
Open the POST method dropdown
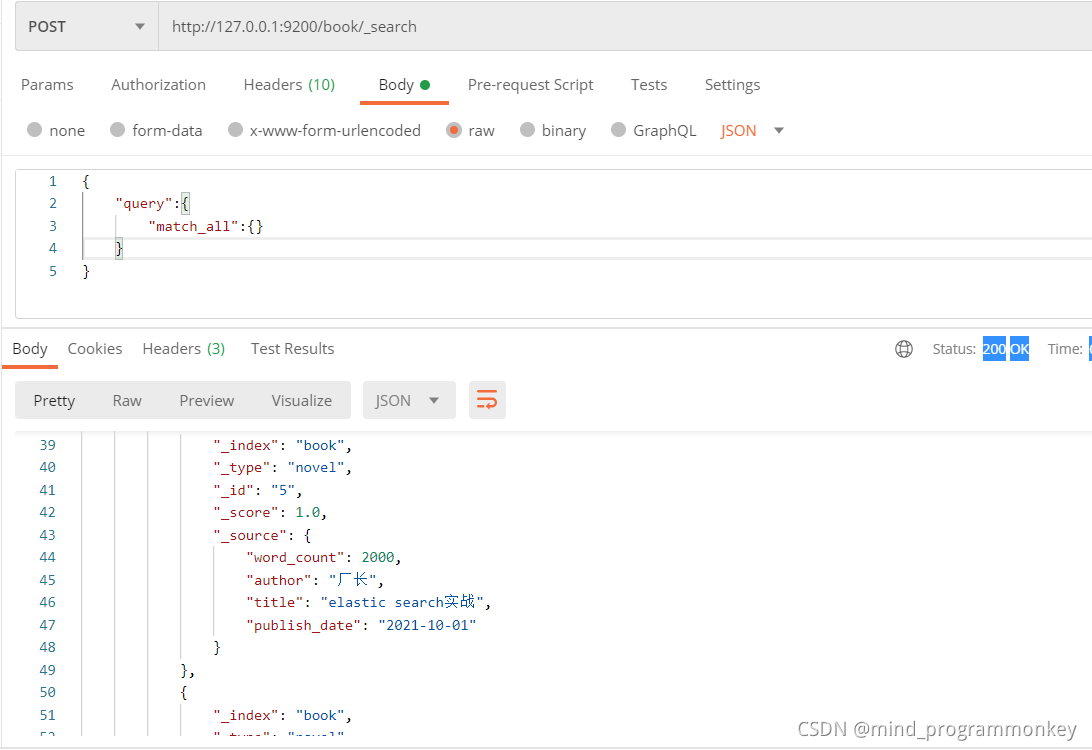87,26
